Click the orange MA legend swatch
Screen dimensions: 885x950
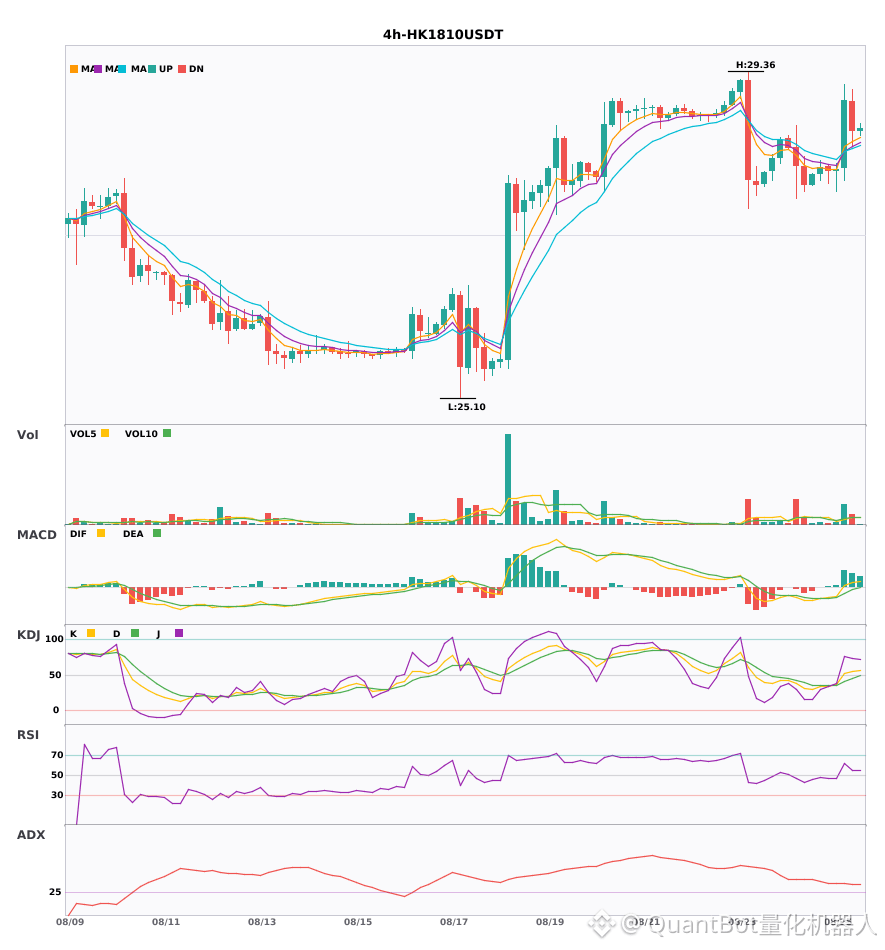74,69
